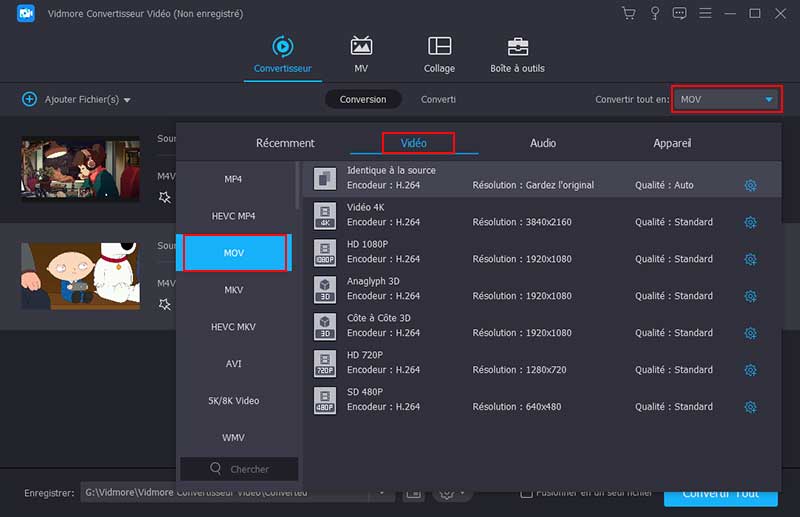Select the HD 1080P preset icon
Screen dimensions: 800x517
[x=325, y=253]
